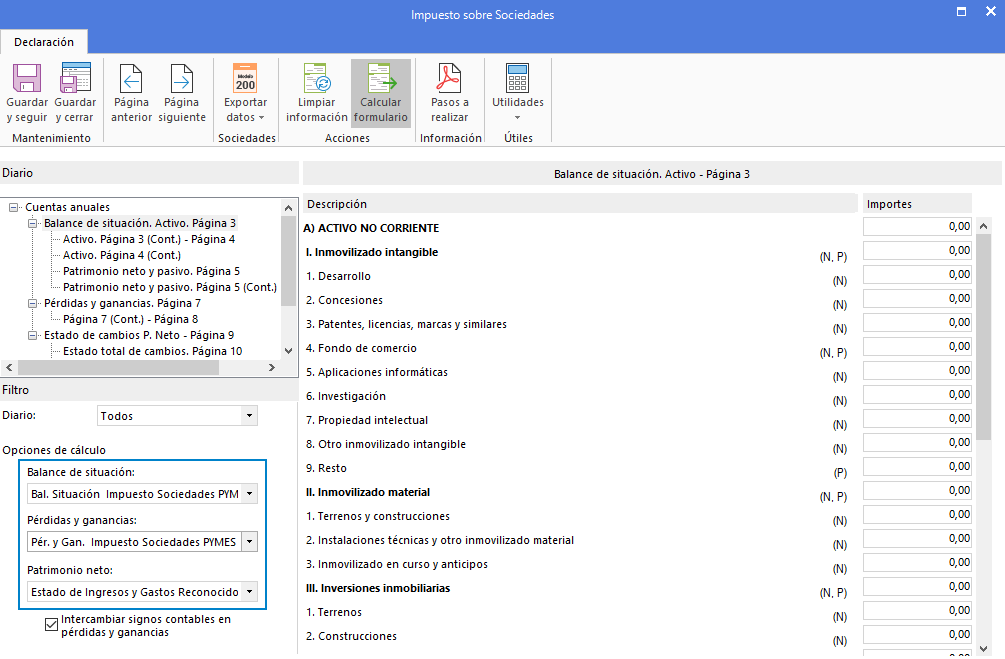Collapse Balance de situación Activo node
This screenshot has width=1005, height=659.
tap(33, 223)
